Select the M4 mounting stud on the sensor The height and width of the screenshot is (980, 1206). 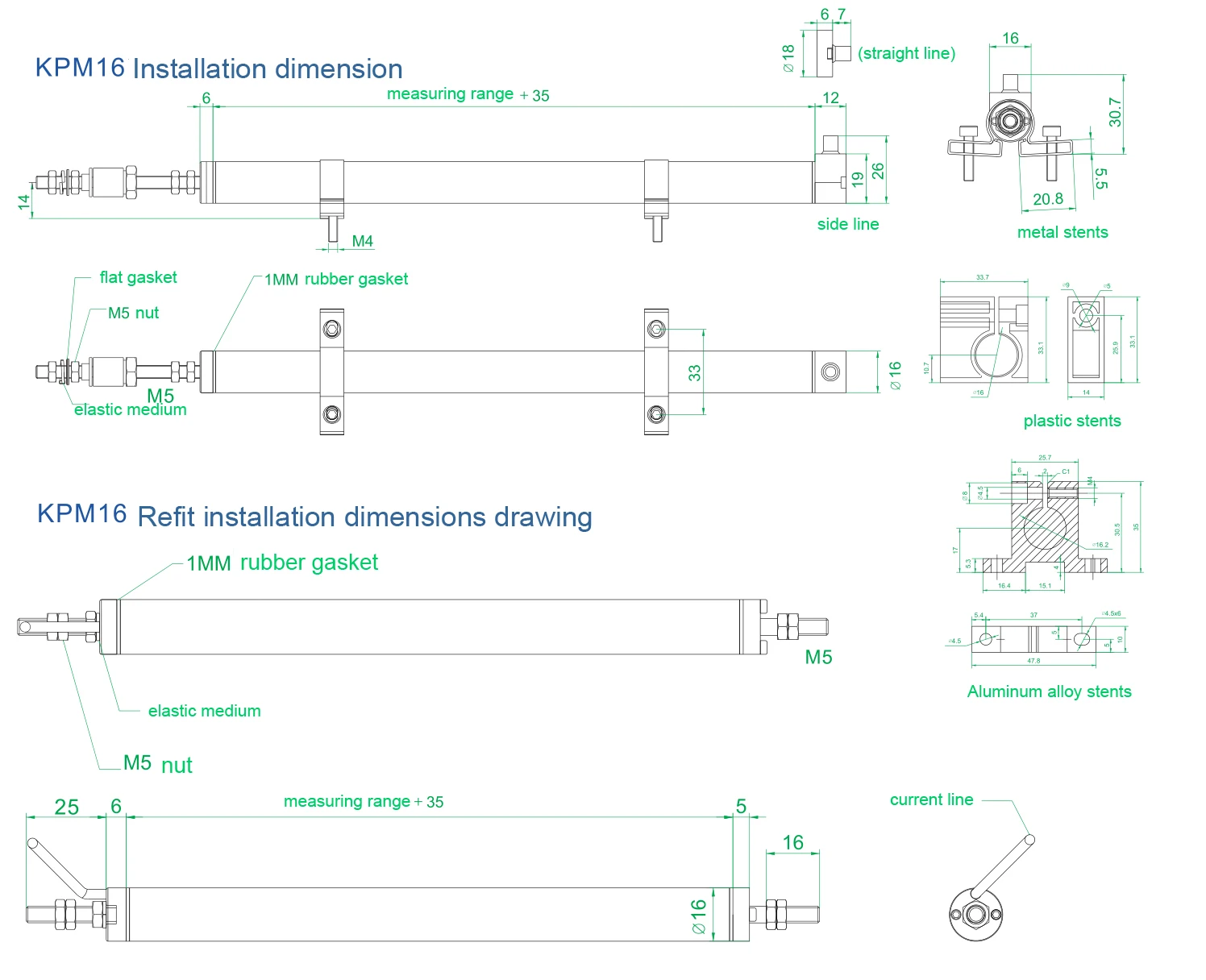point(335,232)
